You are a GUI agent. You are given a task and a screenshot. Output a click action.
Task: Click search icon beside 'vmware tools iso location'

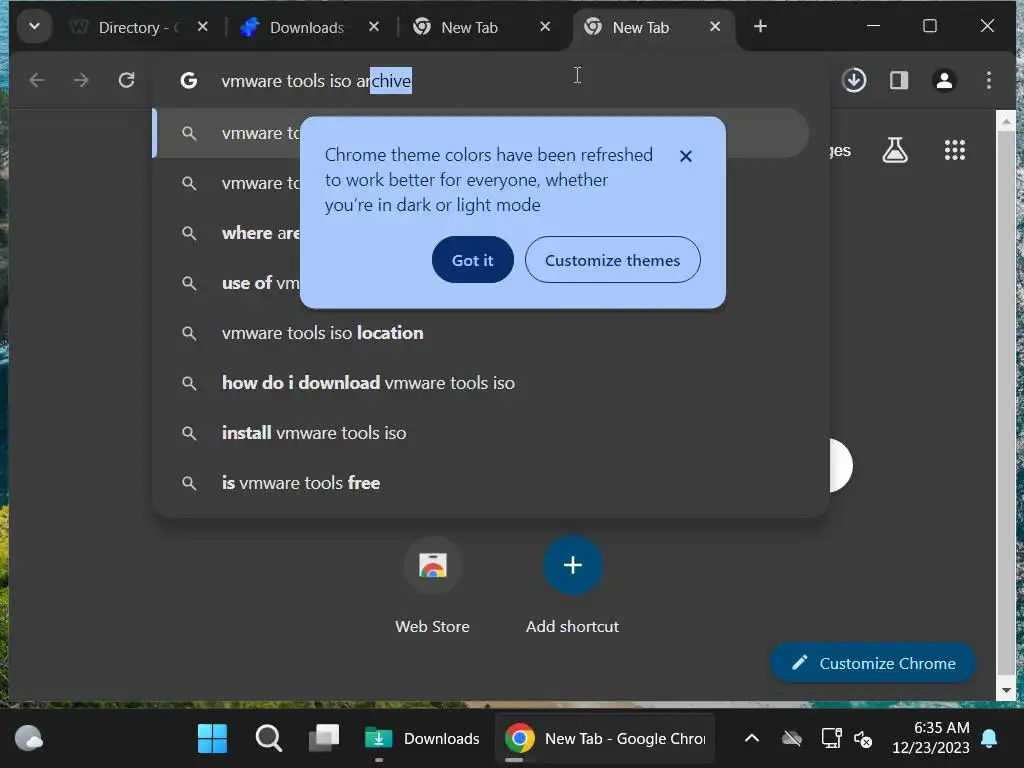coord(189,333)
